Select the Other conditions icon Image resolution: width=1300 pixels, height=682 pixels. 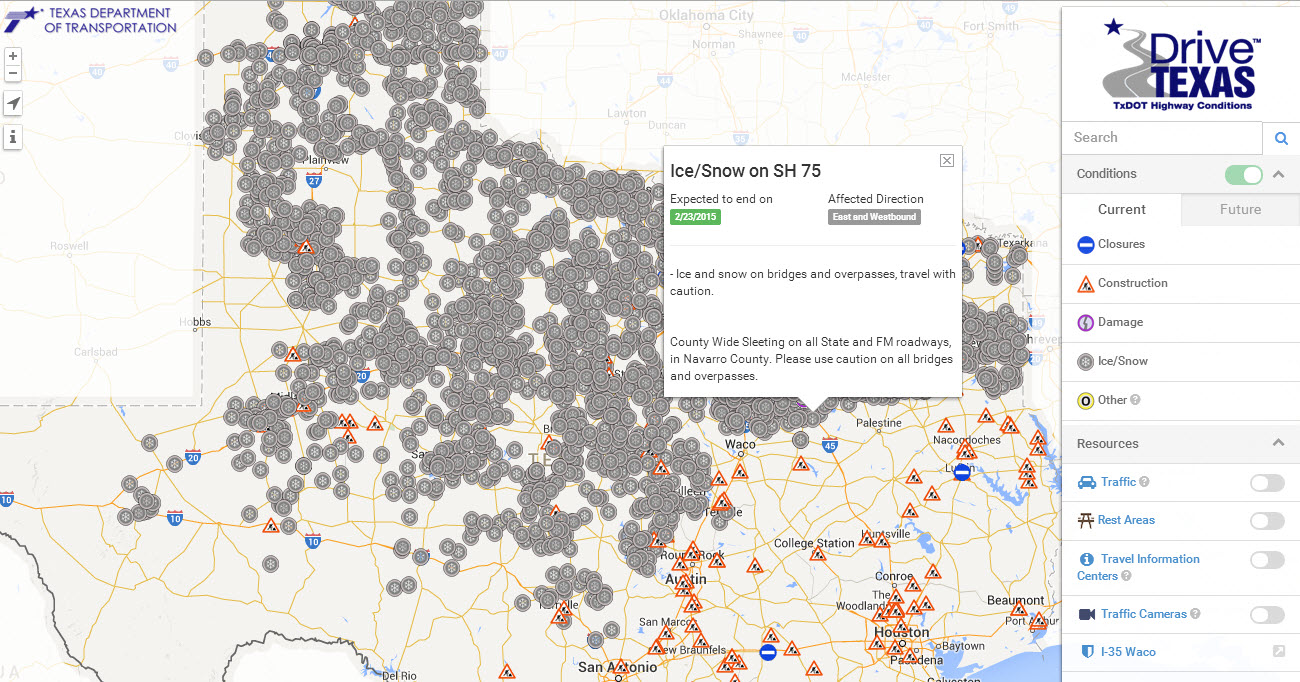pyautogui.click(x=1086, y=400)
